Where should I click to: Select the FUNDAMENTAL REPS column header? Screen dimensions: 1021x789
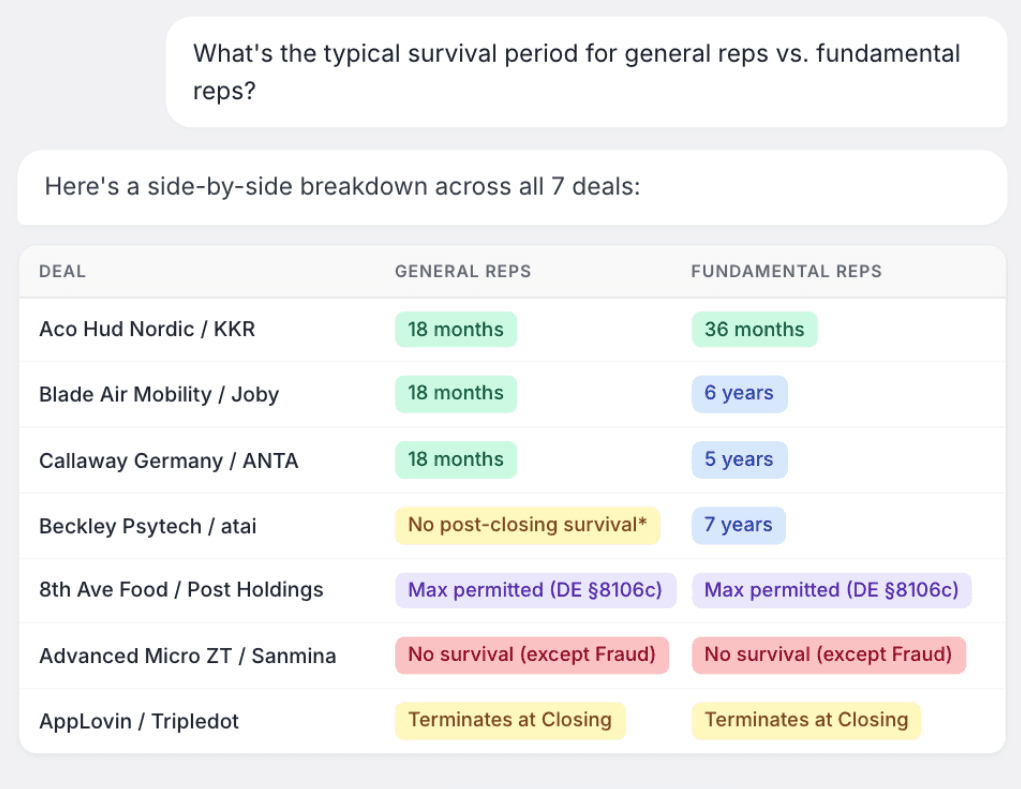786,271
